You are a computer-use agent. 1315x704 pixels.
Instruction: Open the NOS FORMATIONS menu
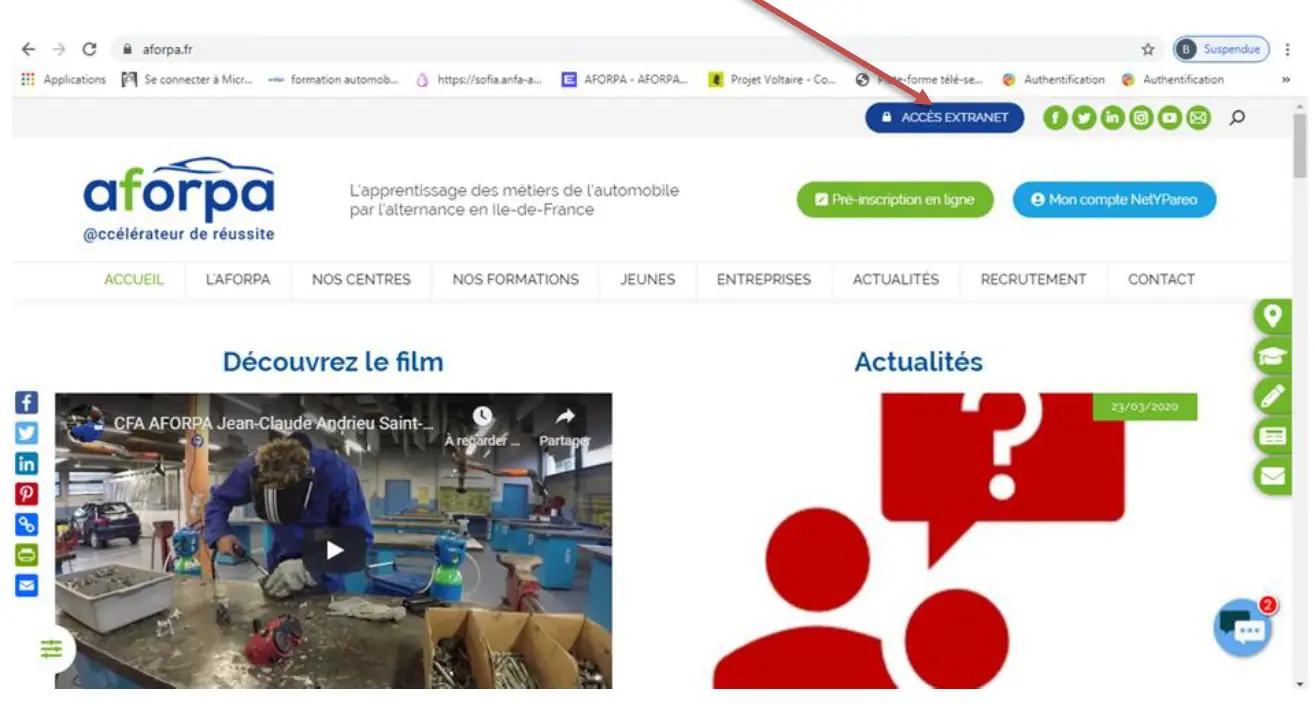point(515,280)
